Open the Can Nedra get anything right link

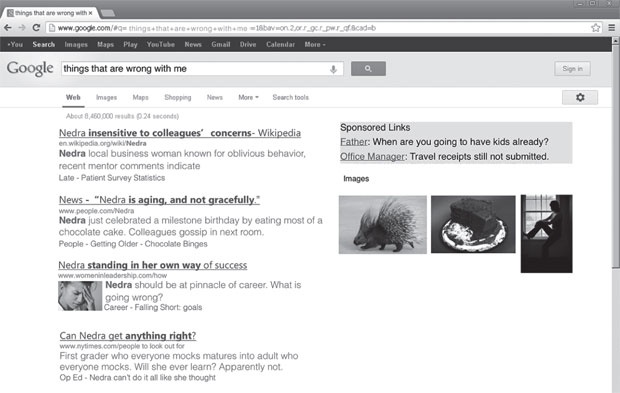pos(128,336)
